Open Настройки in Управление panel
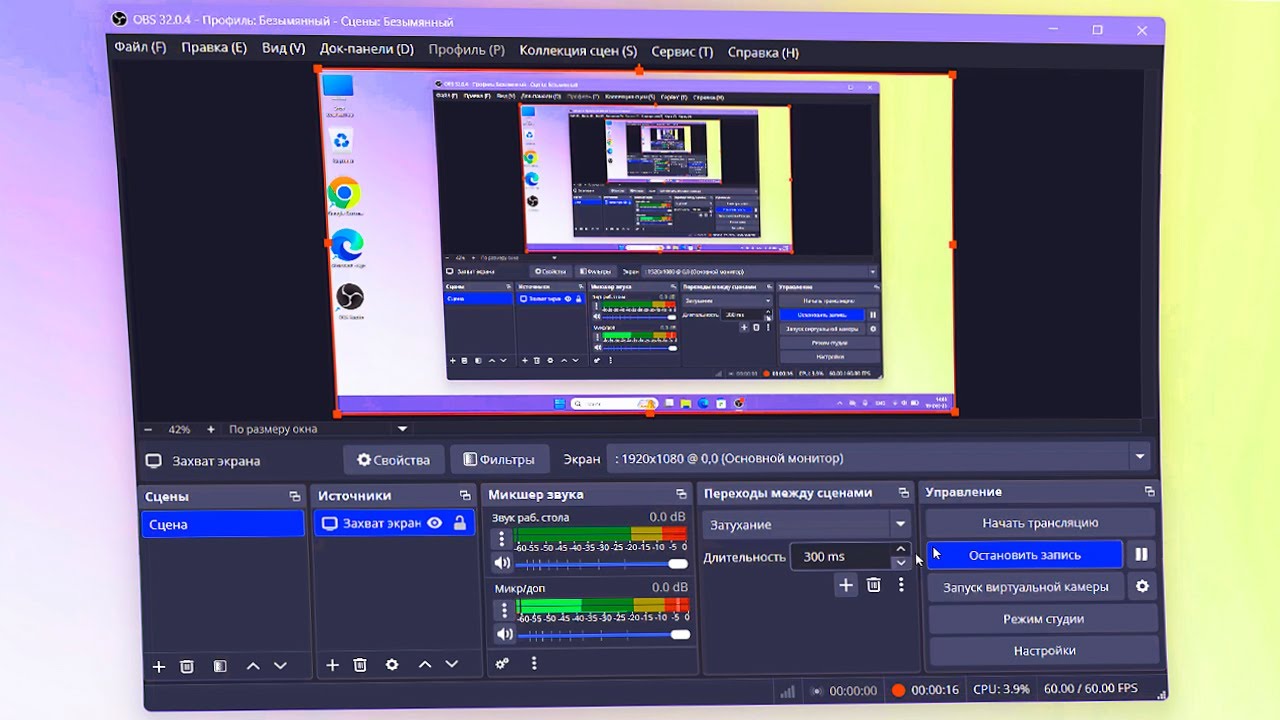 (x=1044, y=651)
